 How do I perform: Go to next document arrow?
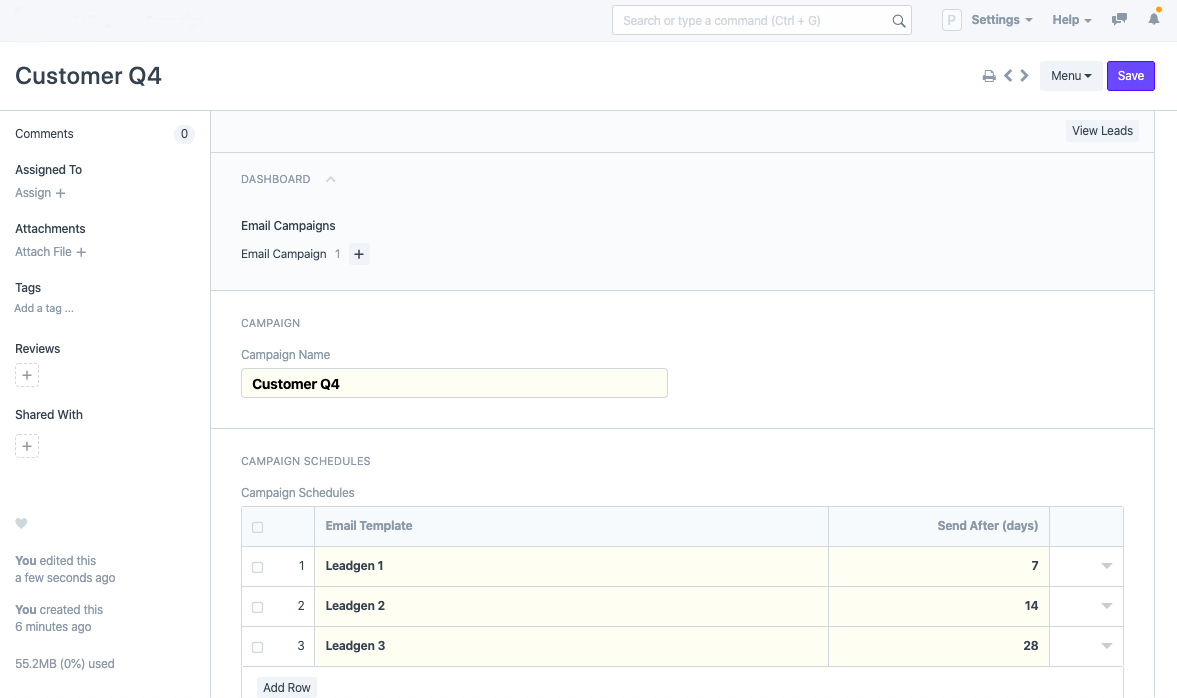click(x=1024, y=76)
